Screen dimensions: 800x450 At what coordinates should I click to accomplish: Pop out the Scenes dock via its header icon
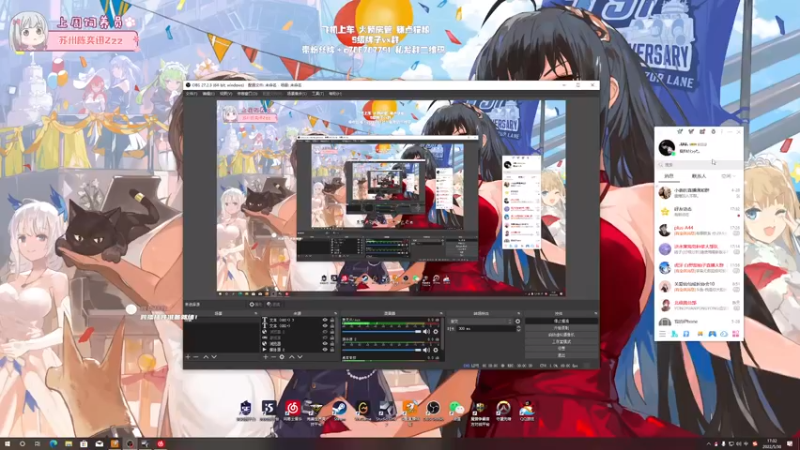point(256,313)
